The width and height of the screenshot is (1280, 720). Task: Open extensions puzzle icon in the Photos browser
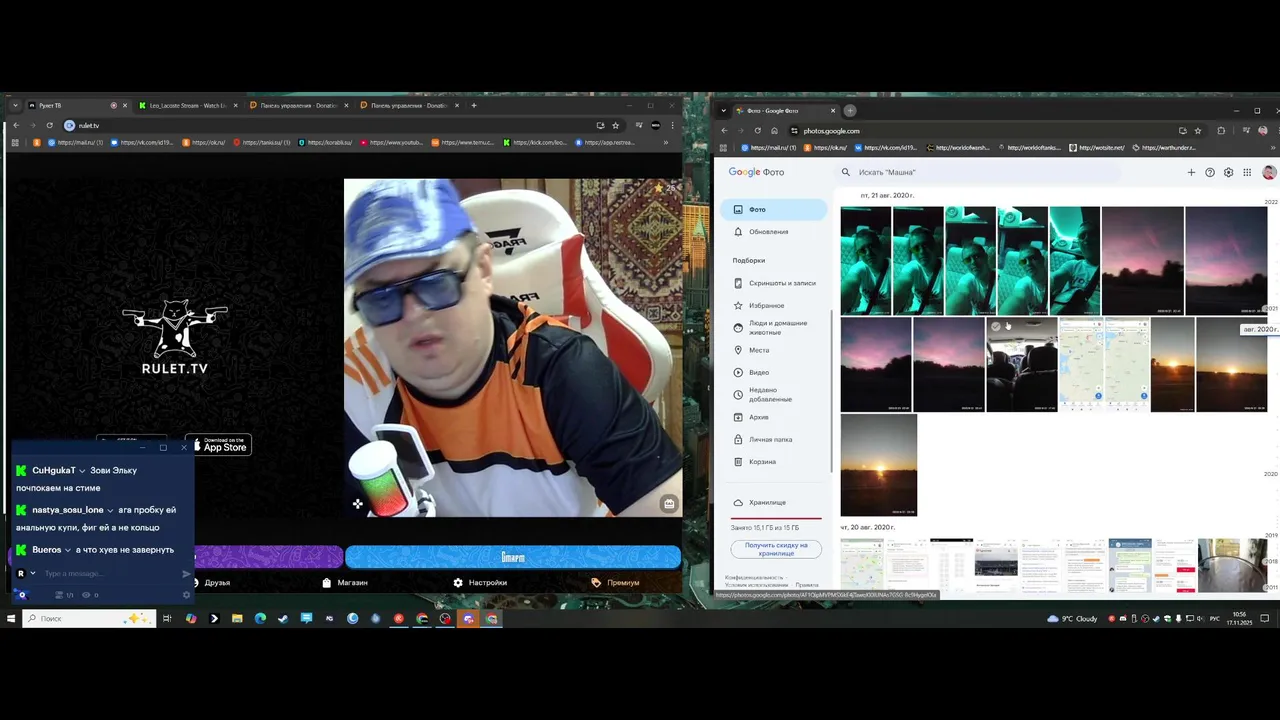click(x=1221, y=130)
